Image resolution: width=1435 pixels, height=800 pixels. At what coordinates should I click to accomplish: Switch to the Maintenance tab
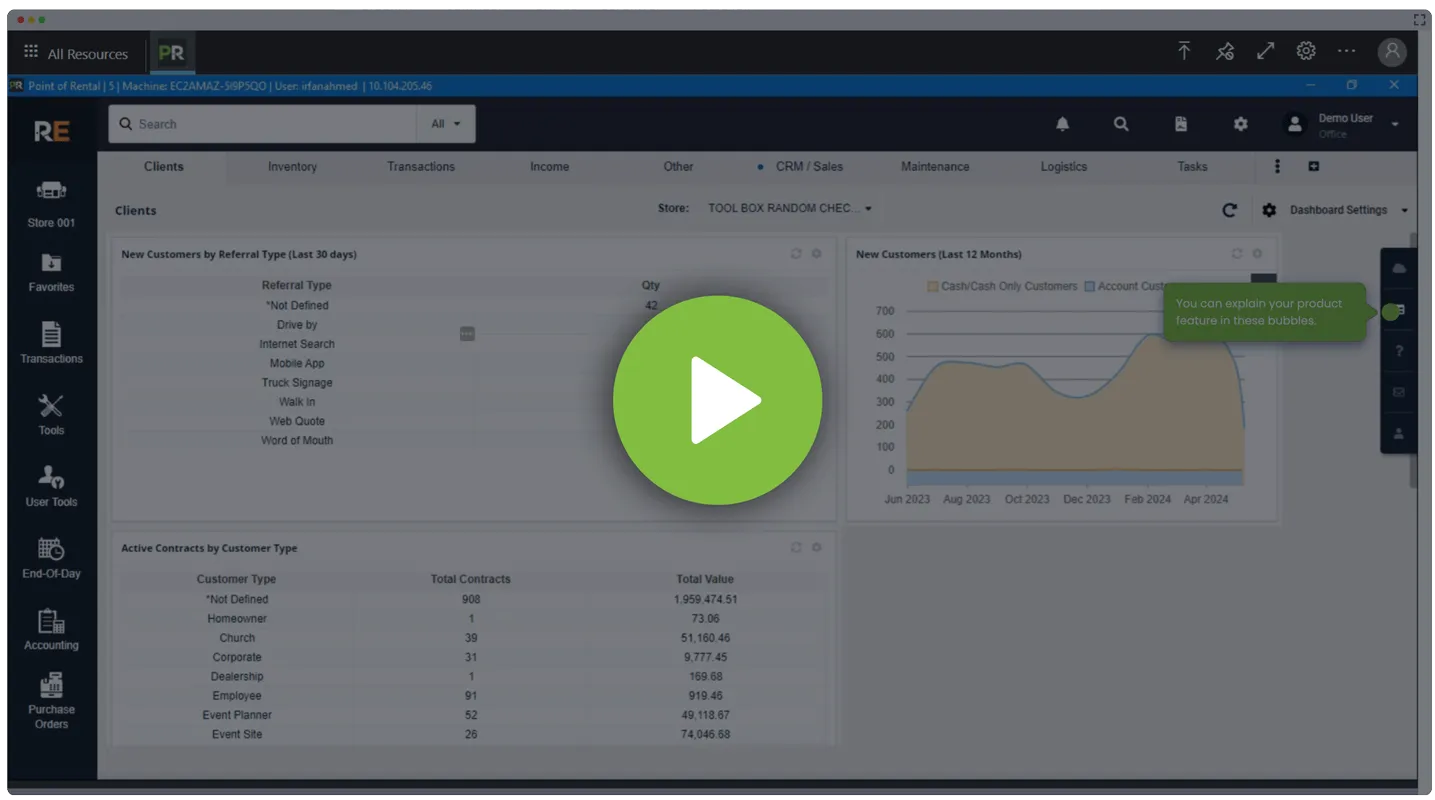point(935,167)
